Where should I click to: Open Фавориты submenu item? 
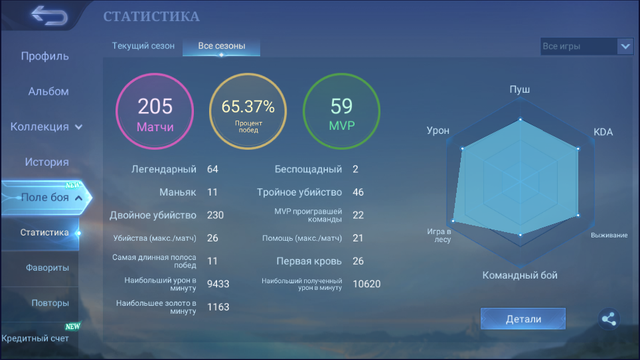[47, 268]
